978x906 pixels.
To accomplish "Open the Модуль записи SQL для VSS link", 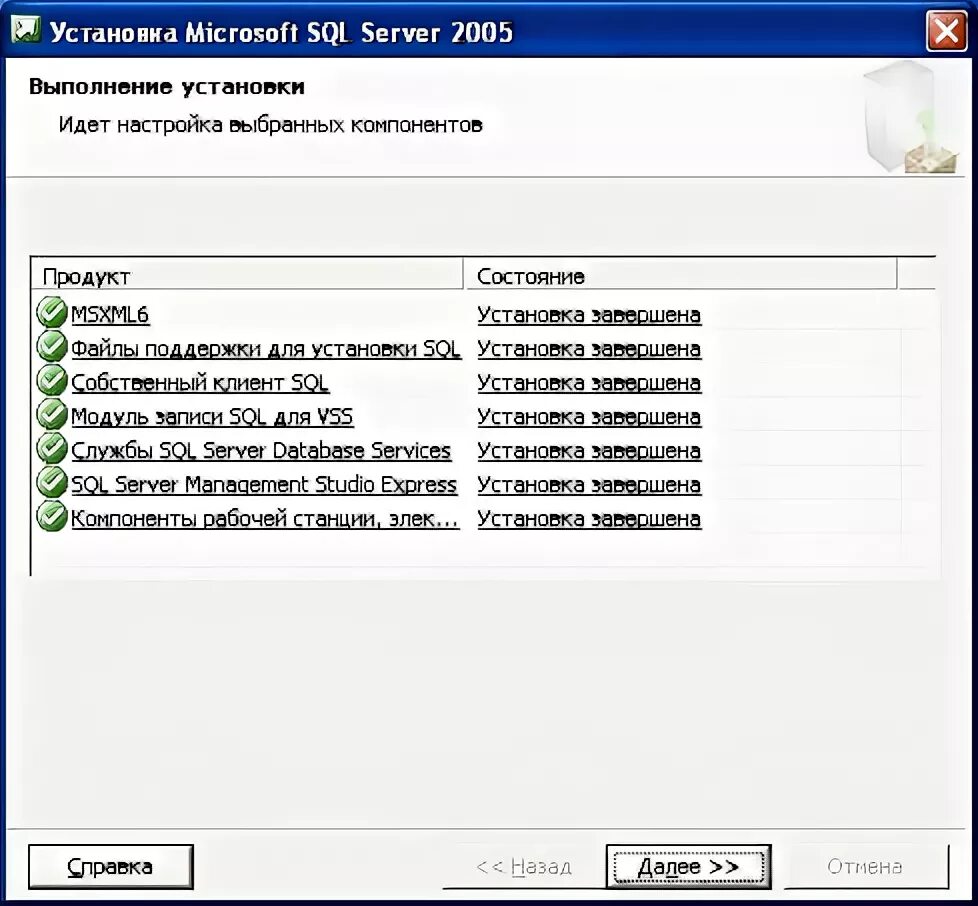I will [x=212, y=417].
